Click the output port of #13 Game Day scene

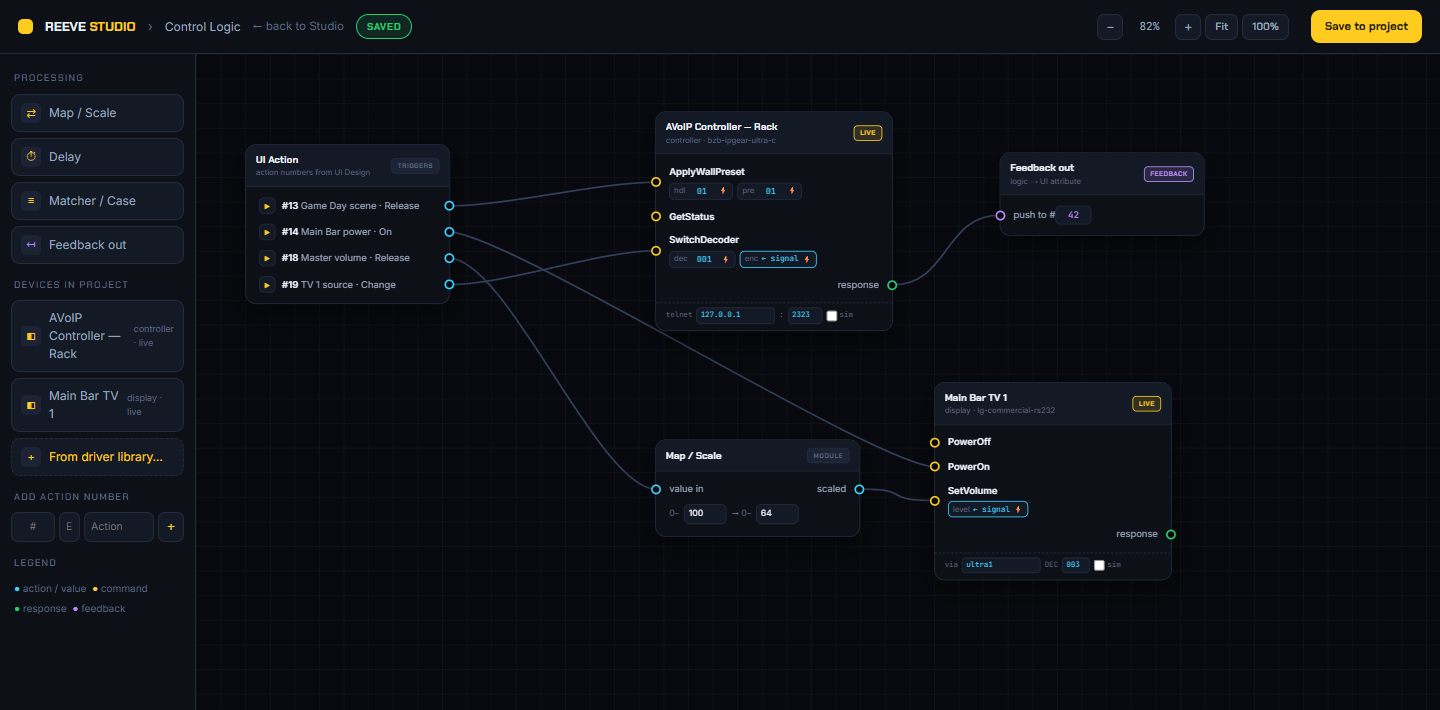(x=449, y=206)
